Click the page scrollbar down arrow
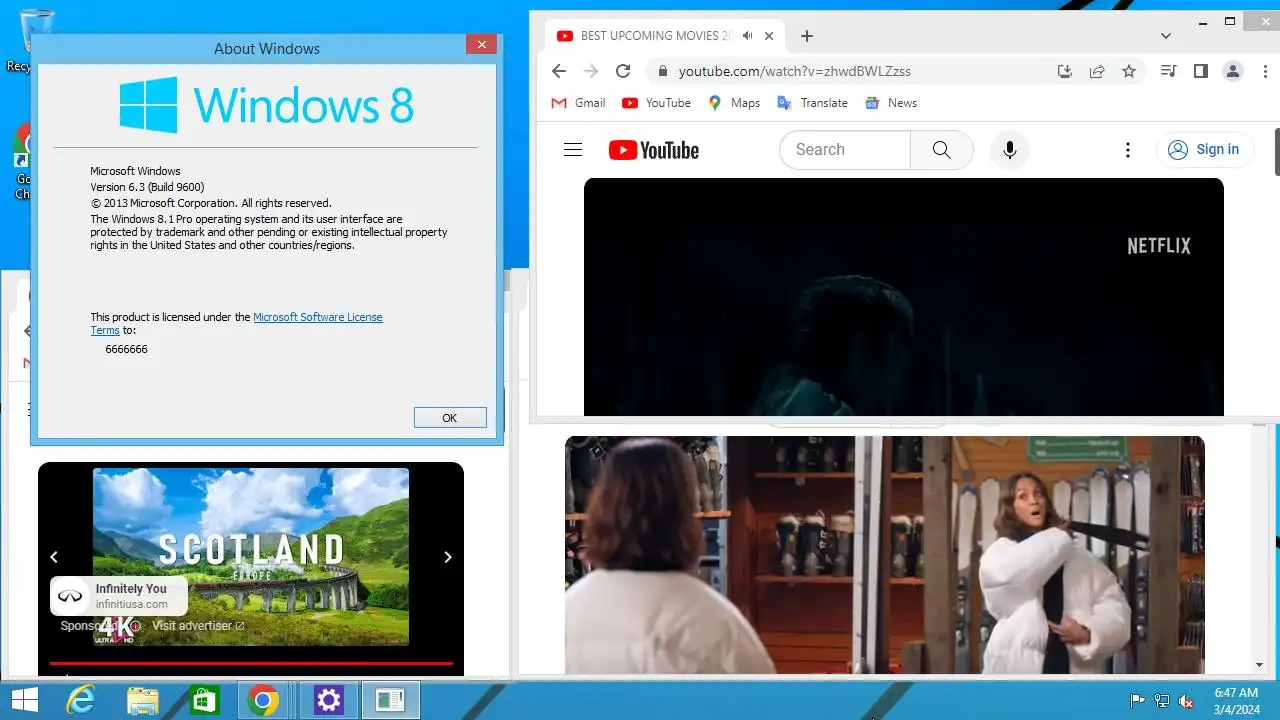 [1260, 665]
